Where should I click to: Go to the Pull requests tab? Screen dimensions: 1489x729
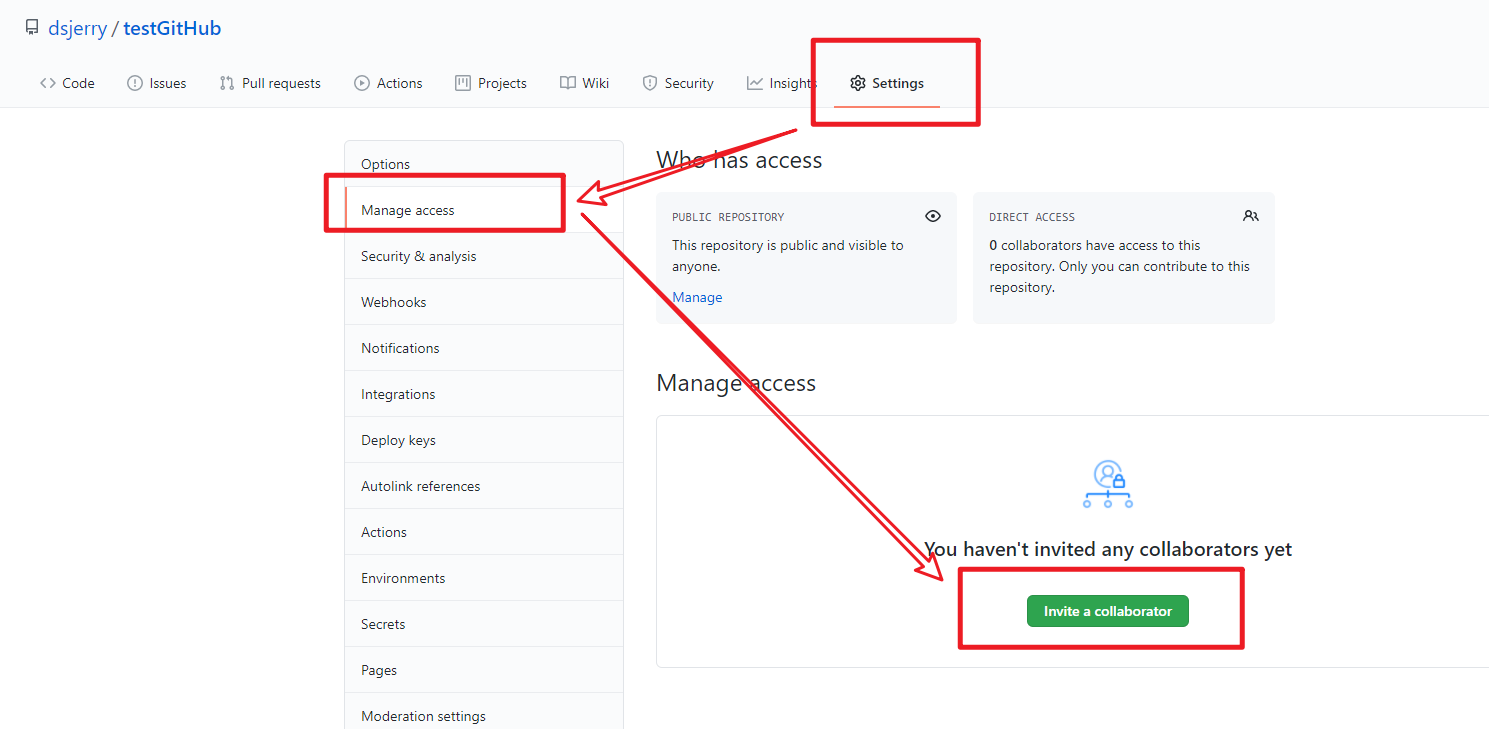(270, 83)
